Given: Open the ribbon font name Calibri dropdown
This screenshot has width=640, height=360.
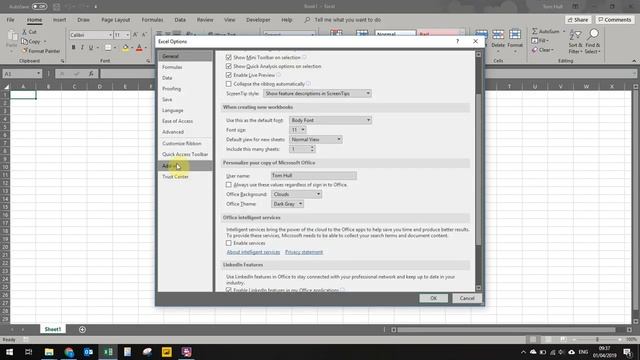Looking at the screenshot, I should [110, 35].
